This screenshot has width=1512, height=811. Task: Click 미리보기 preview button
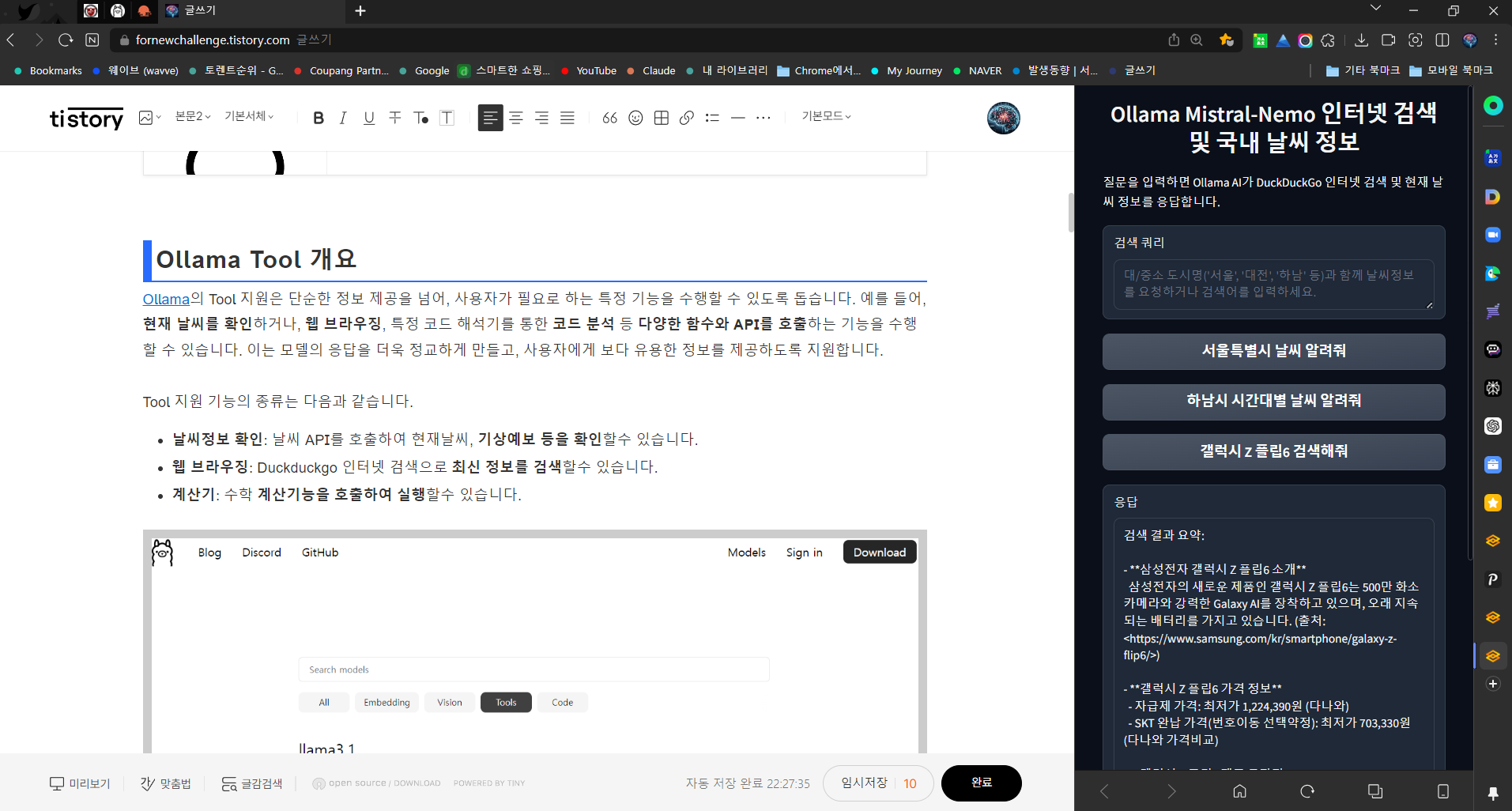click(80, 783)
